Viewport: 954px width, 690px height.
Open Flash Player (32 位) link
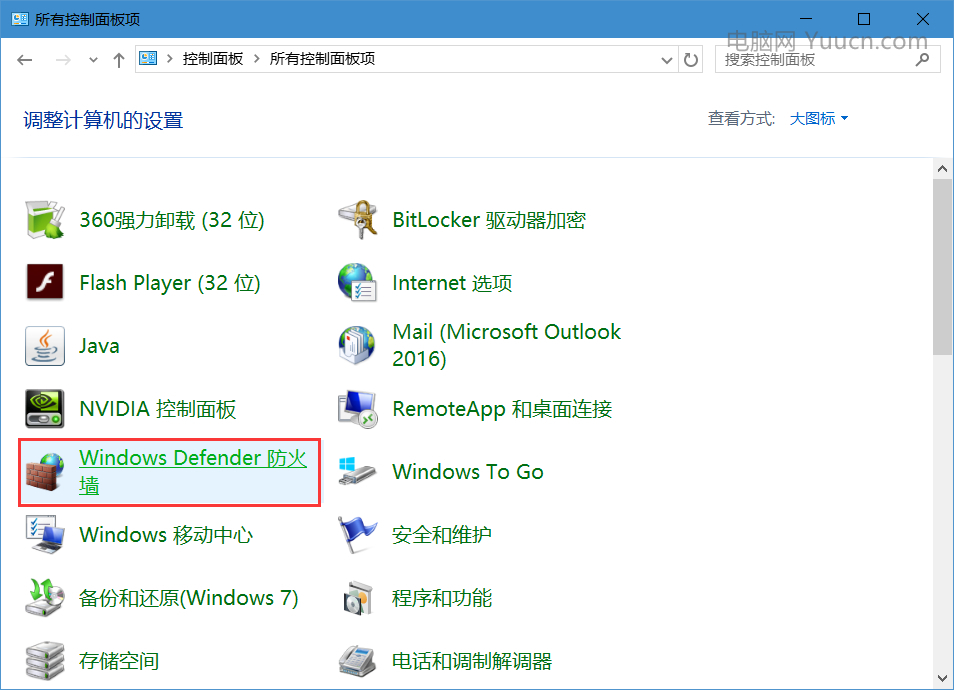(x=170, y=283)
